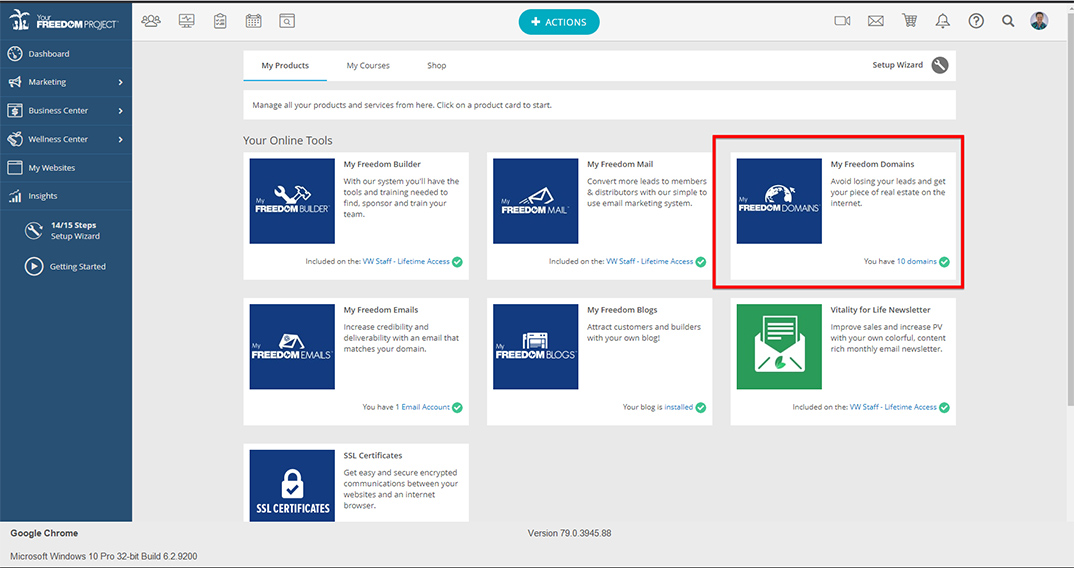Expand the Marketing sidebar menu arrow
Screen dimensions: 1074x568
tap(121, 82)
